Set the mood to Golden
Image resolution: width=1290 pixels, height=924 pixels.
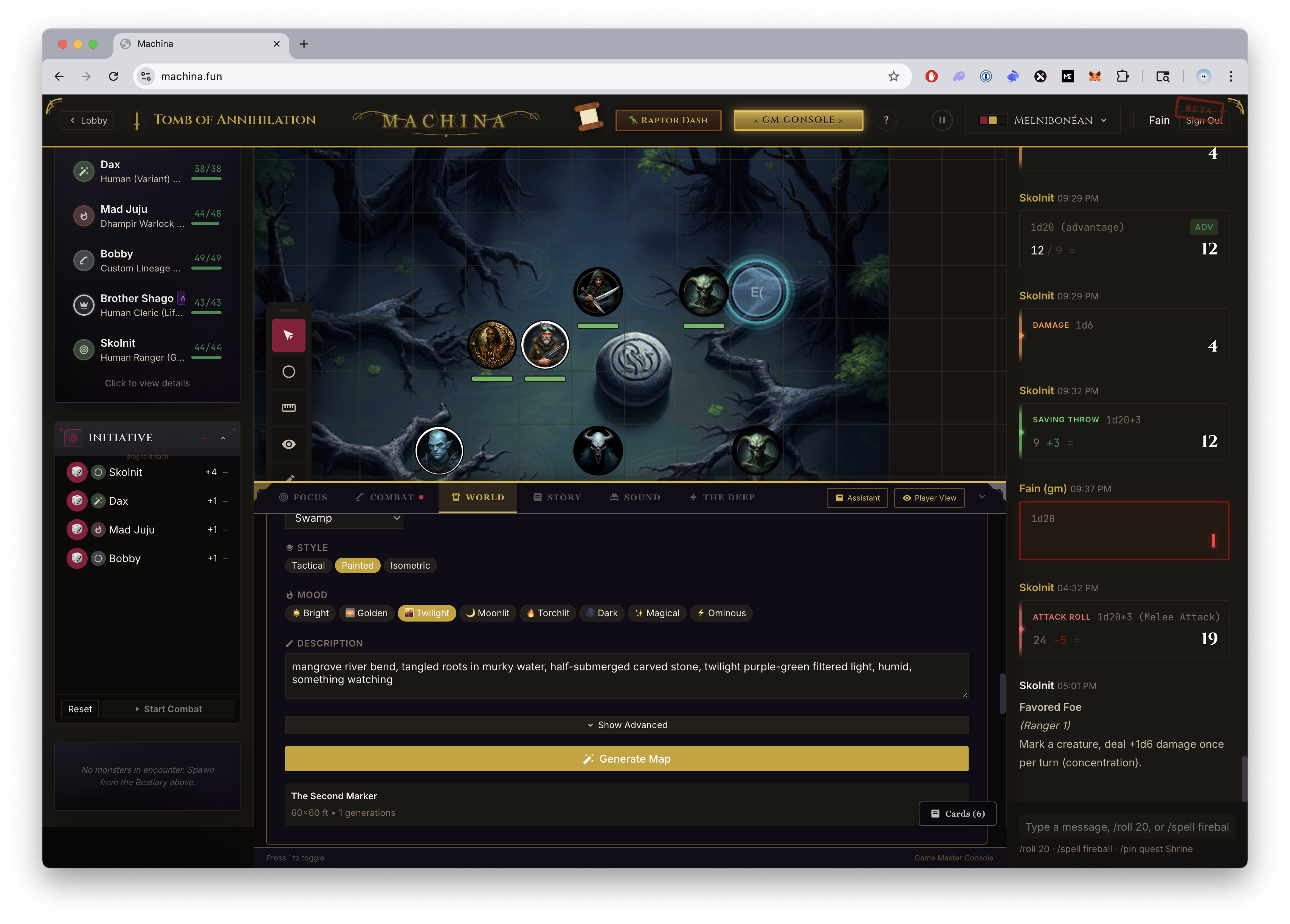tap(366, 613)
